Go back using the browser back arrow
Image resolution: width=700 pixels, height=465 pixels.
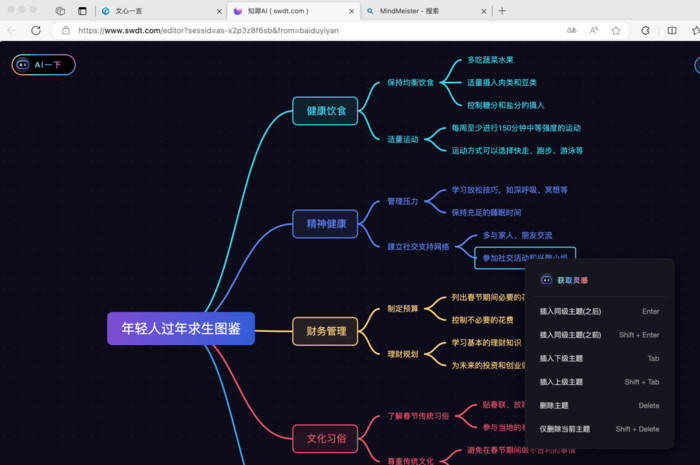coord(12,30)
